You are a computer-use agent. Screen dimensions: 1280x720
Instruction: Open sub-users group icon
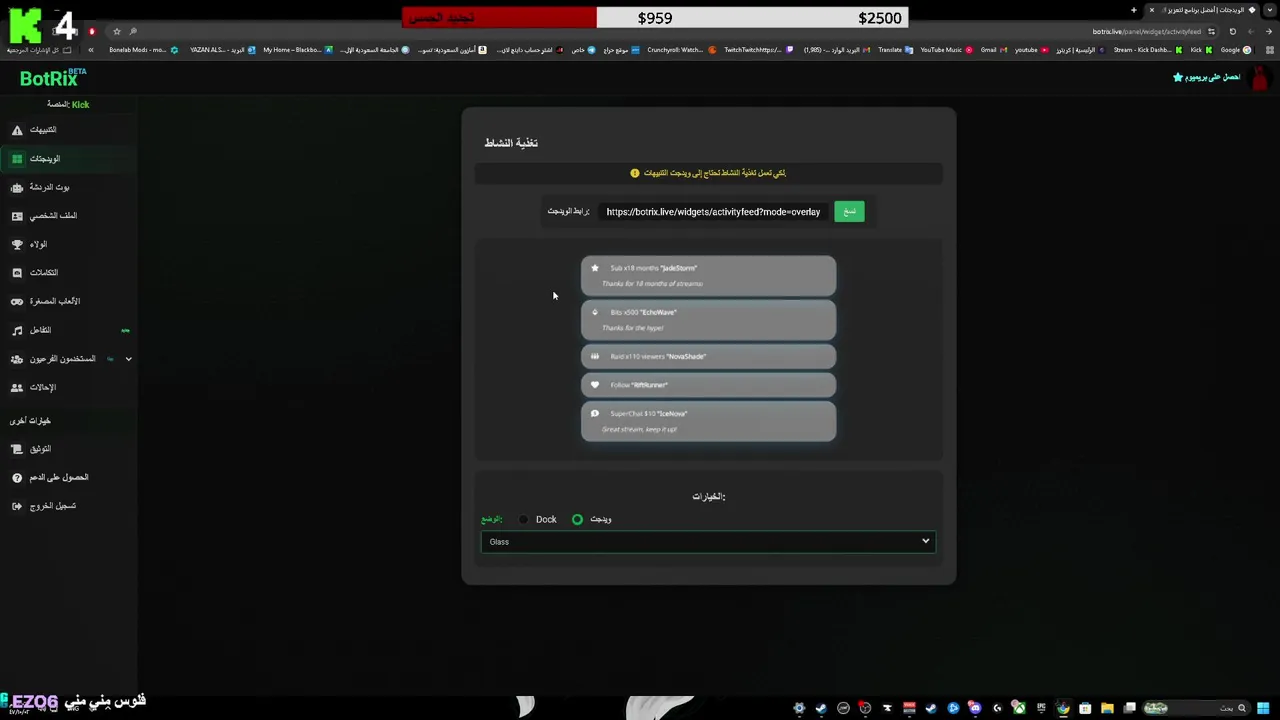coord(17,359)
